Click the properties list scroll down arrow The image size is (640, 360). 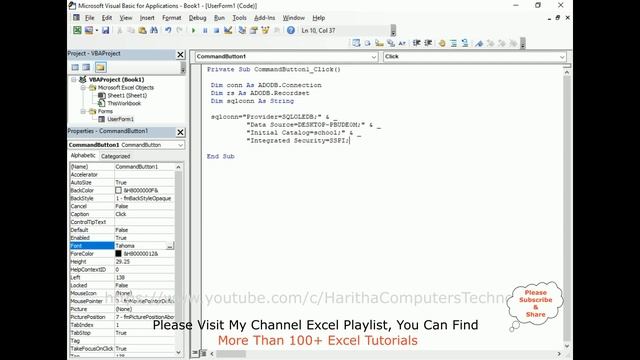178,352
